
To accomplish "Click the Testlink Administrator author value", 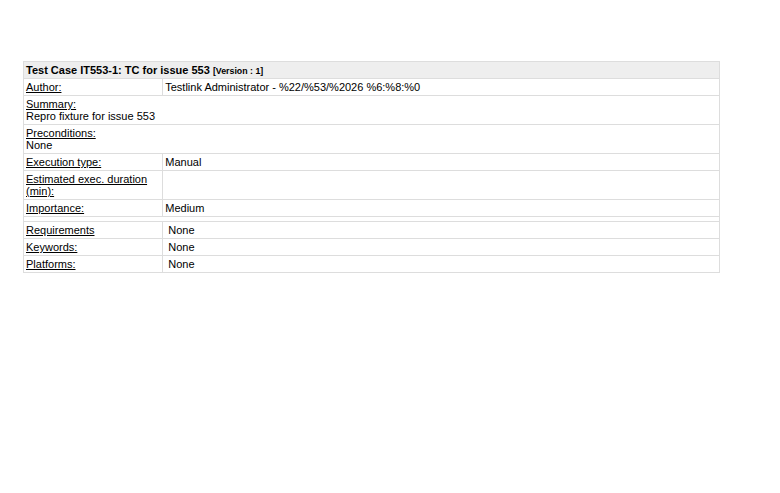I will point(292,87).
